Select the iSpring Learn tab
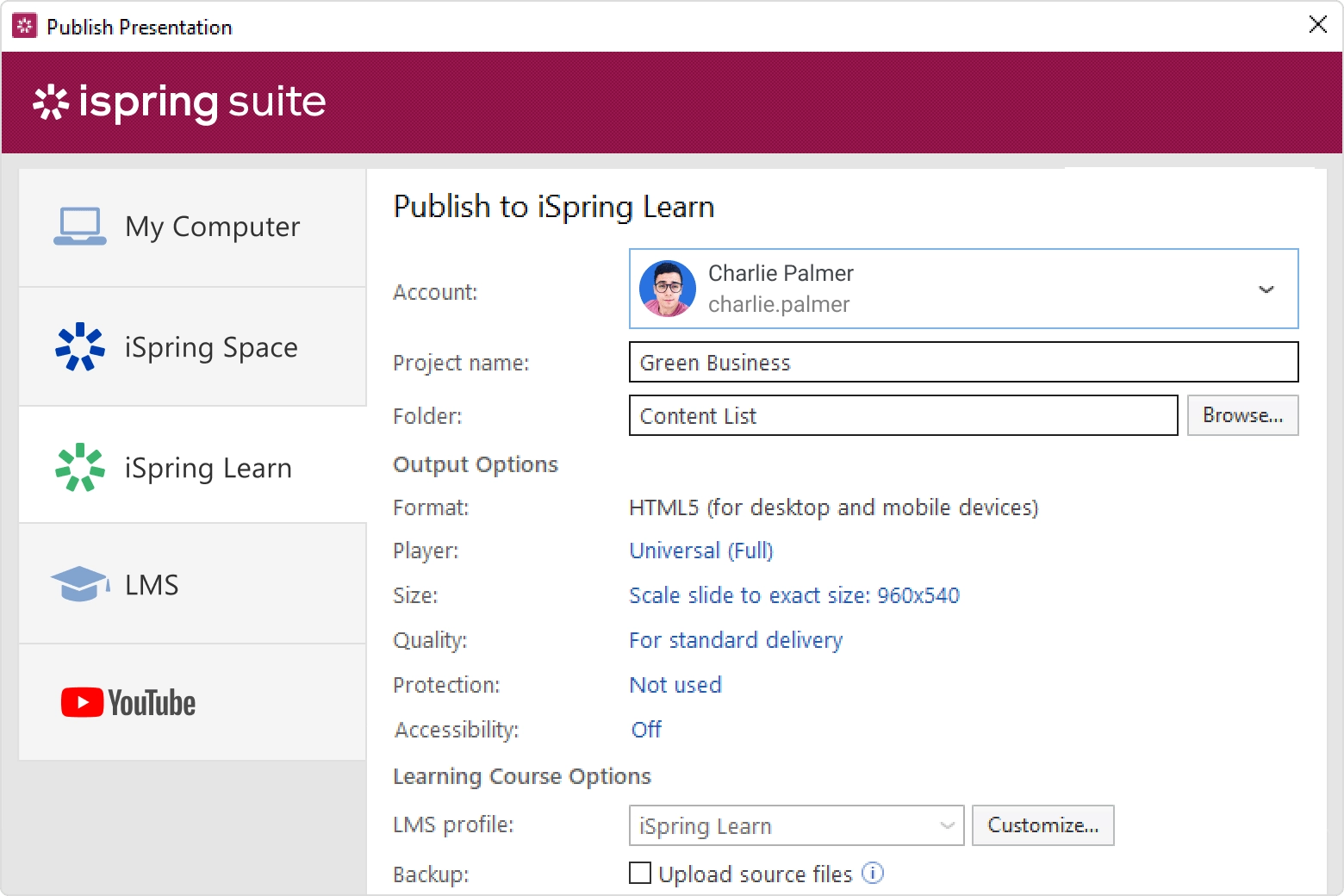 point(193,465)
